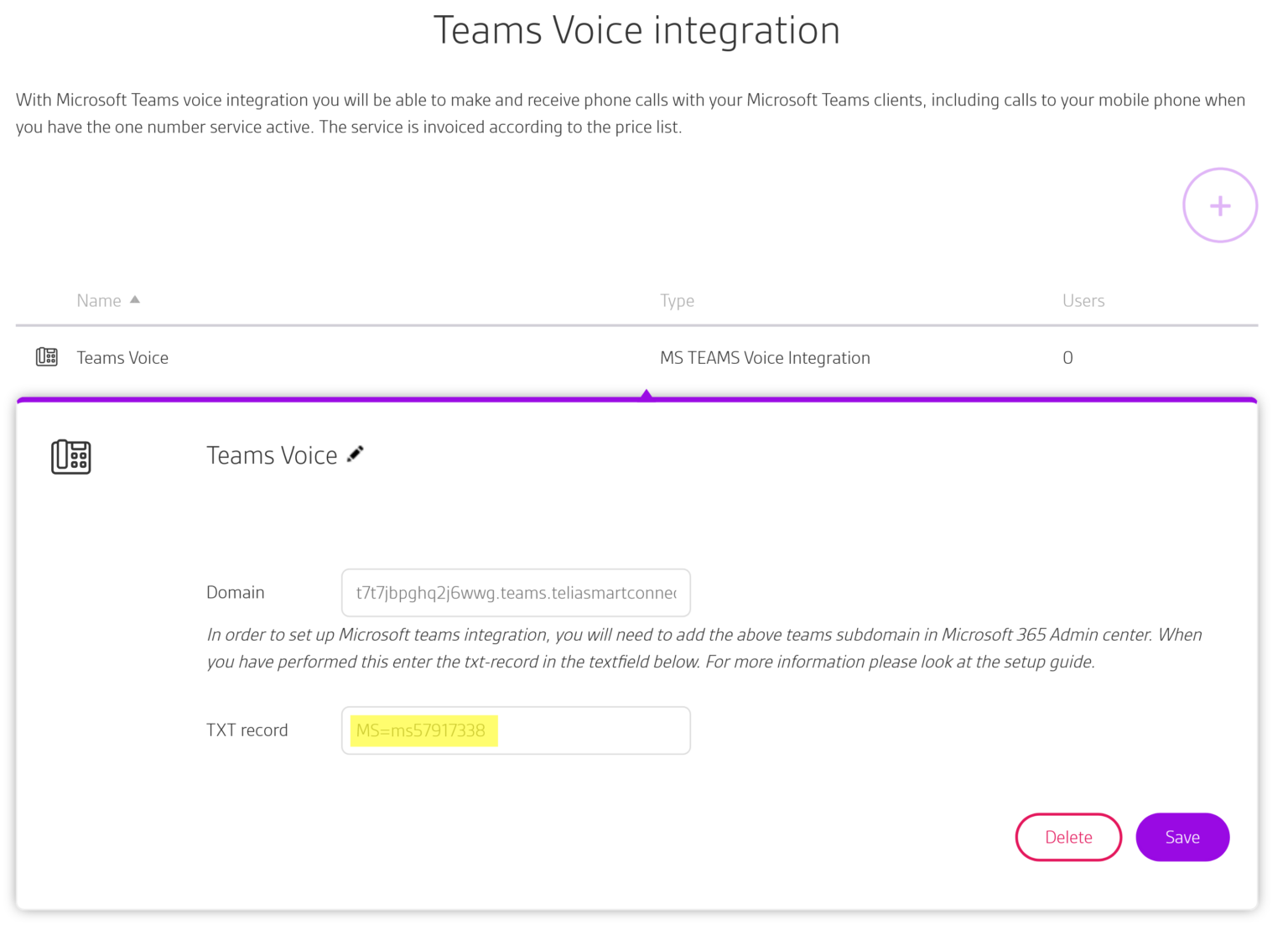The width and height of the screenshot is (1288, 935).
Task: Click the Users column header
Action: 1083,300
